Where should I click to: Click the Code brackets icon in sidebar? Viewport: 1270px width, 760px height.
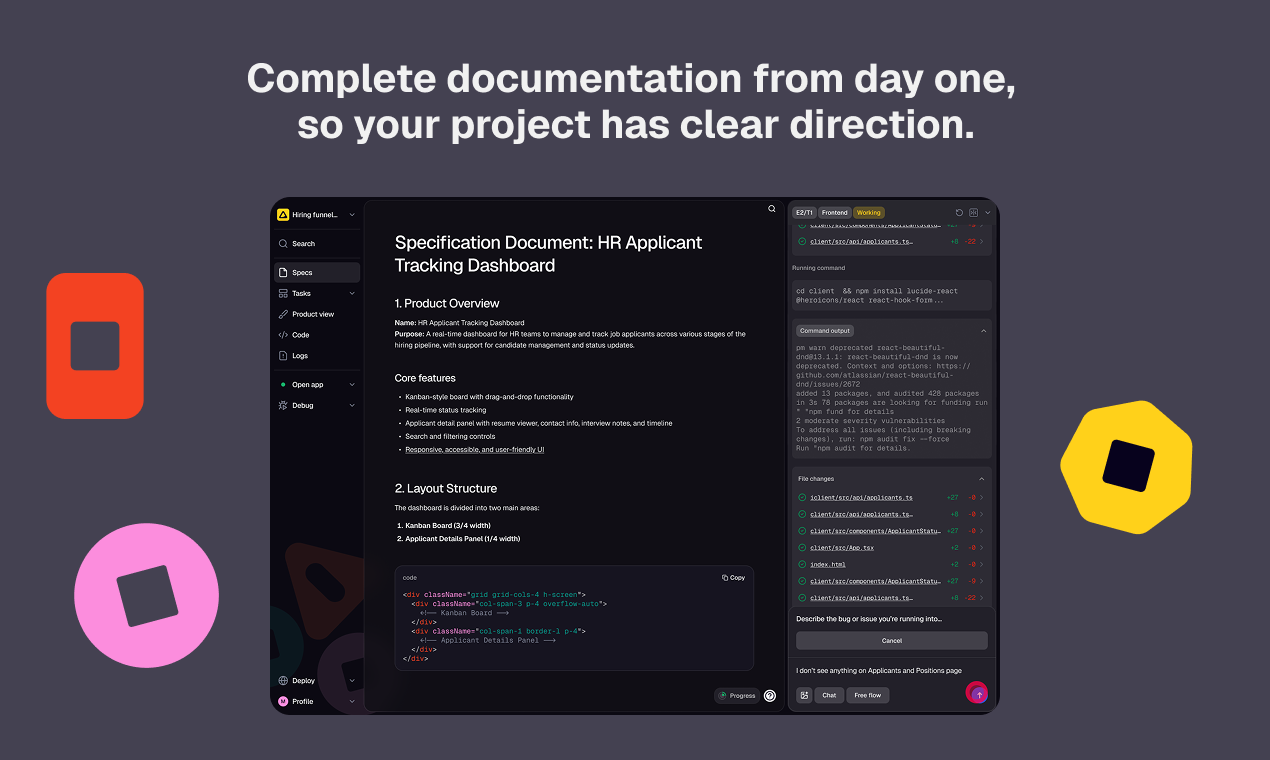283,335
